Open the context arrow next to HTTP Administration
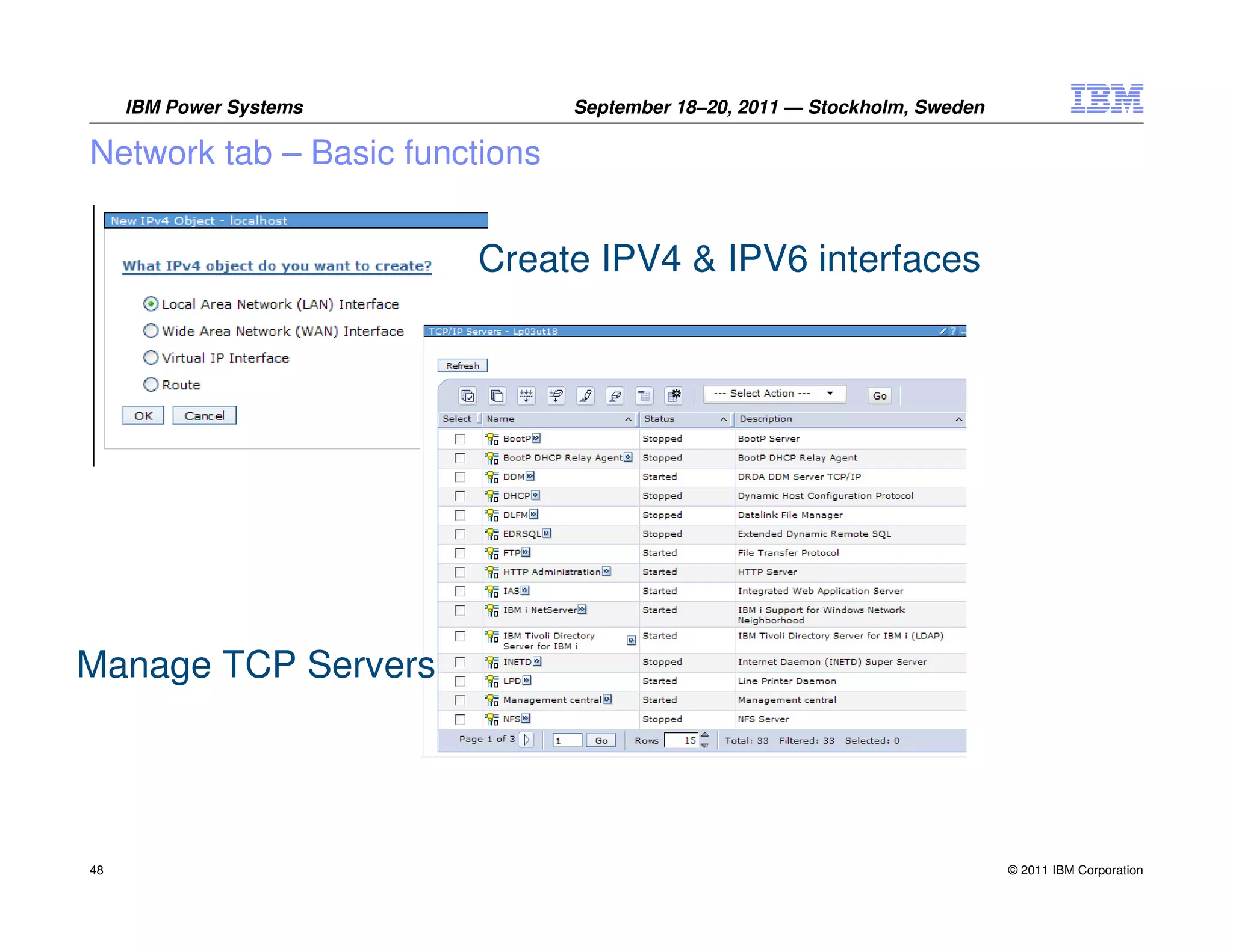The height and width of the screenshot is (952, 1233). pos(607,571)
